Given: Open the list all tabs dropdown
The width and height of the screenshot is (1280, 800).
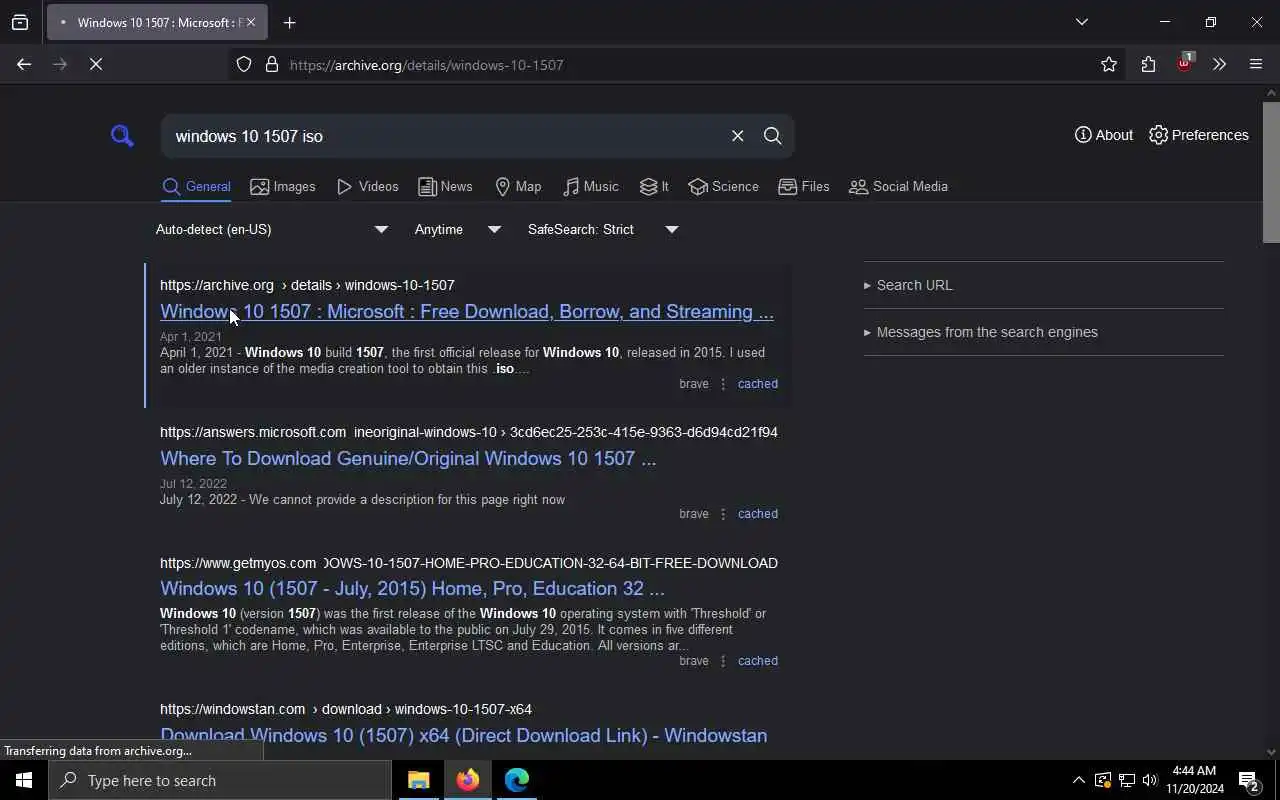Looking at the screenshot, I should 1082,22.
